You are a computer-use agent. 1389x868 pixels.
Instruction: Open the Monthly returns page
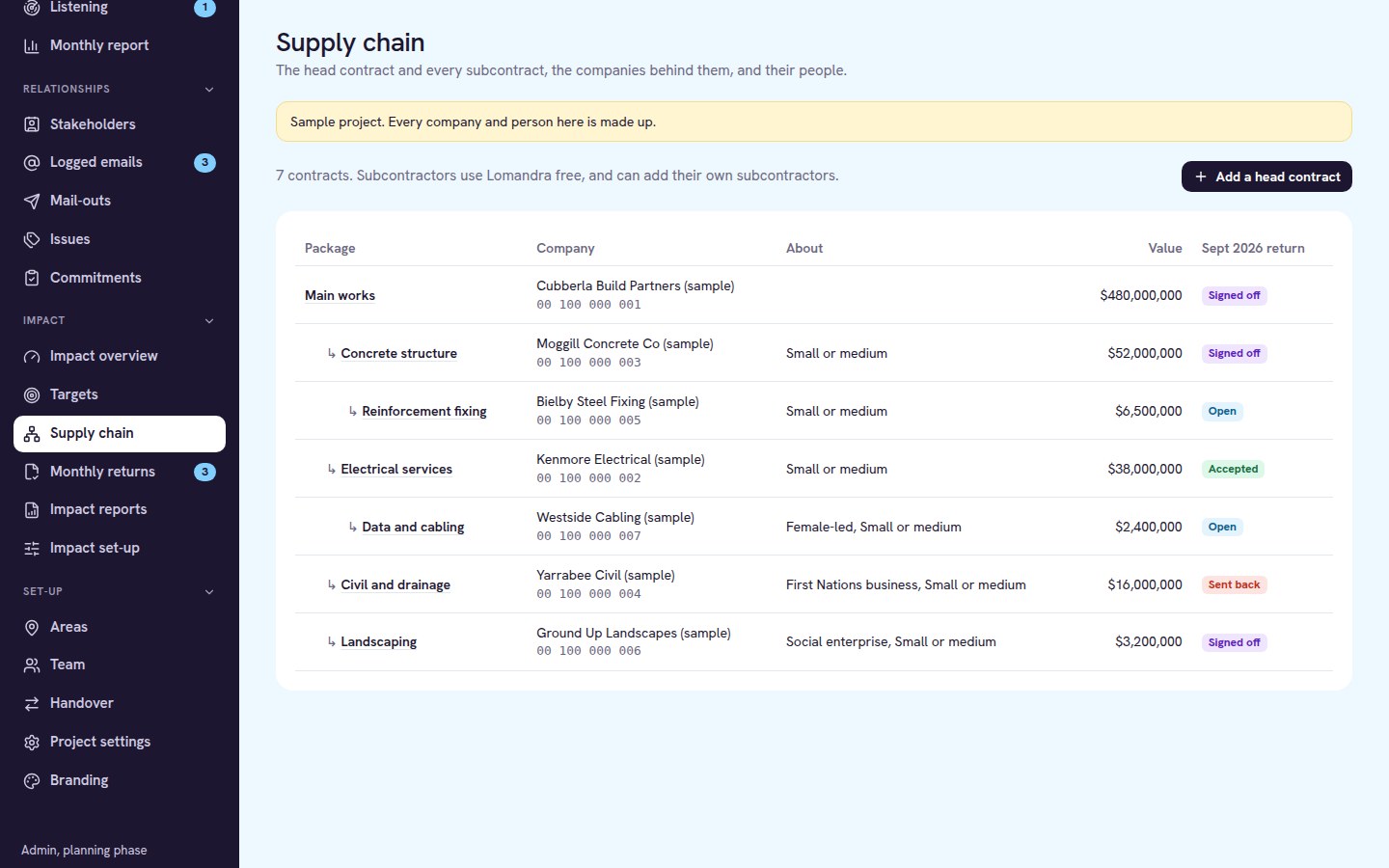[120, 472]
